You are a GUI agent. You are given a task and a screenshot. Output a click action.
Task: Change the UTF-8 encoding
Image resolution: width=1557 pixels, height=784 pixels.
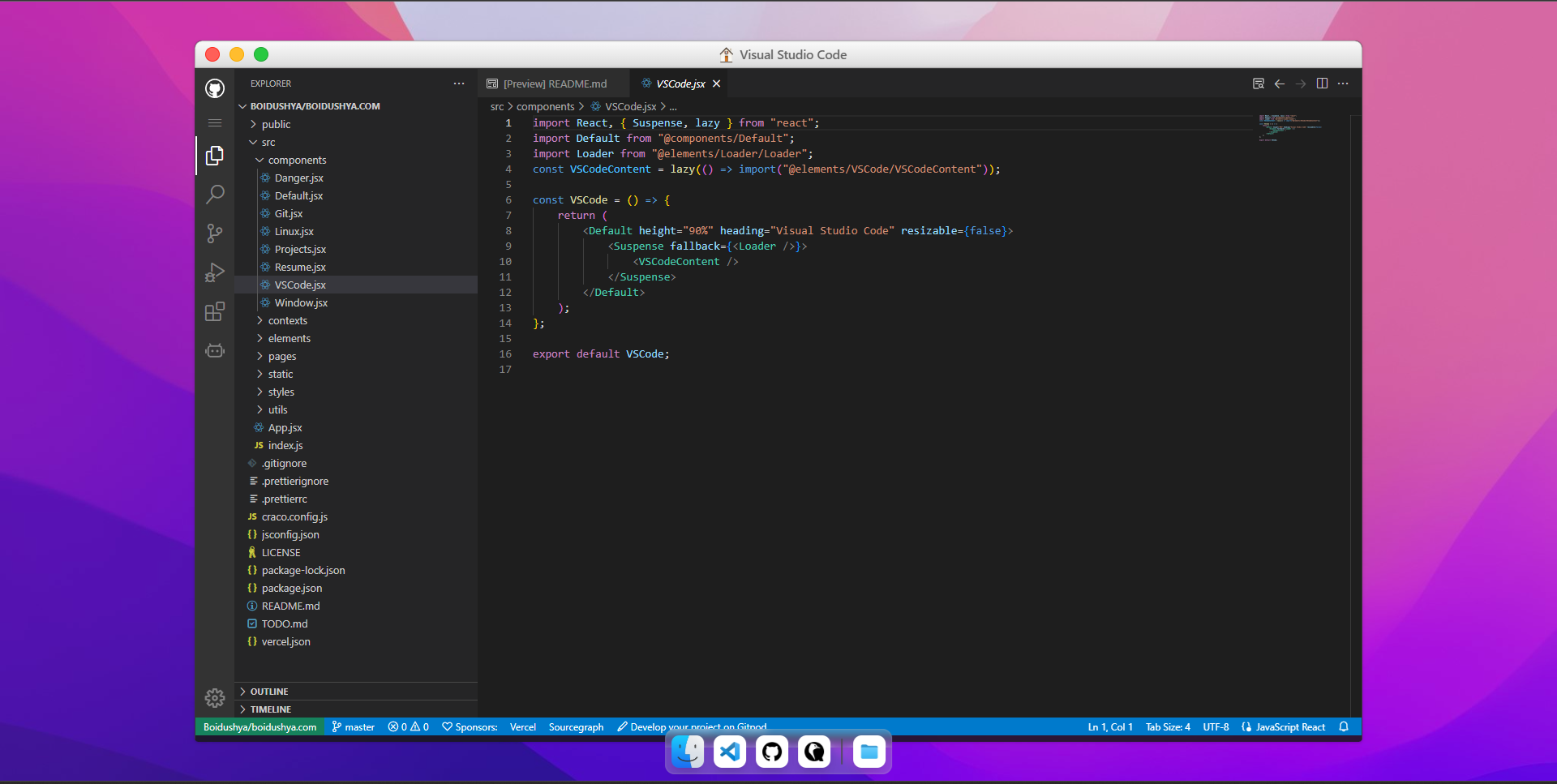pyautogui.click(x=1216, y=726)
